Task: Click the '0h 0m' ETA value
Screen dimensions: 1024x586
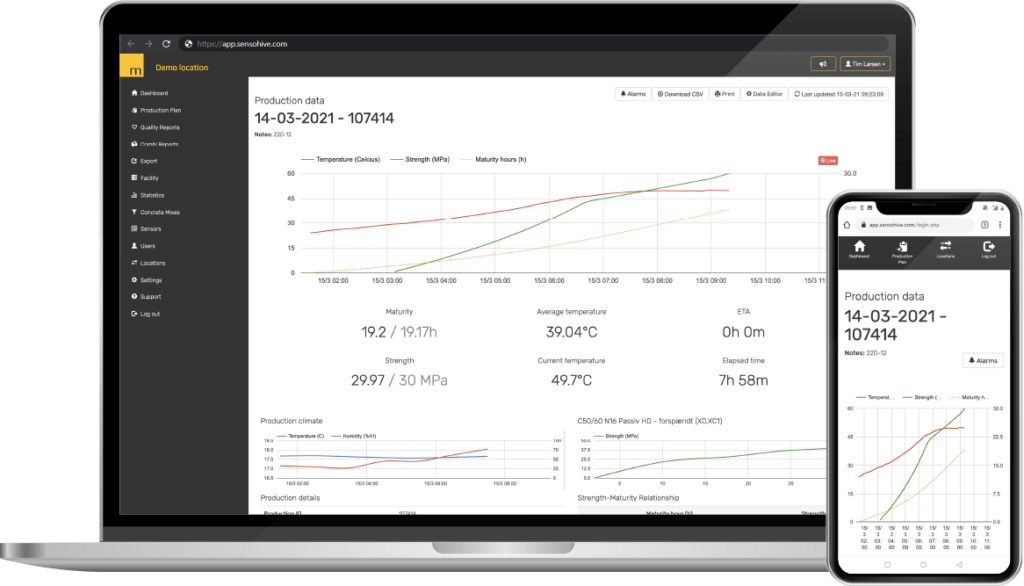Action: [743, 332]
